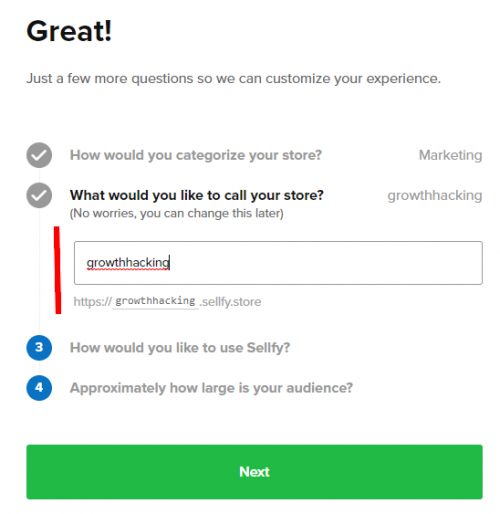Viewport: 500px width, 514px height.
Task: Focus the store name text input box
Action: [278, 263]
